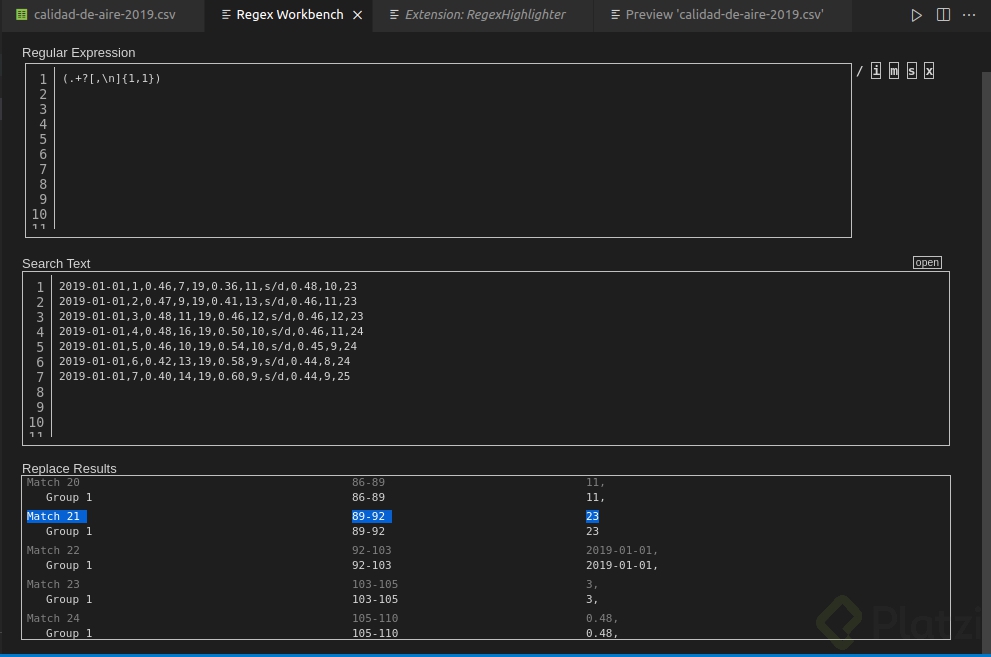Click search text line 5 ending 0.45,9,24
The image size is (991, 657).
pyautogui.click(x=208, y=346)
